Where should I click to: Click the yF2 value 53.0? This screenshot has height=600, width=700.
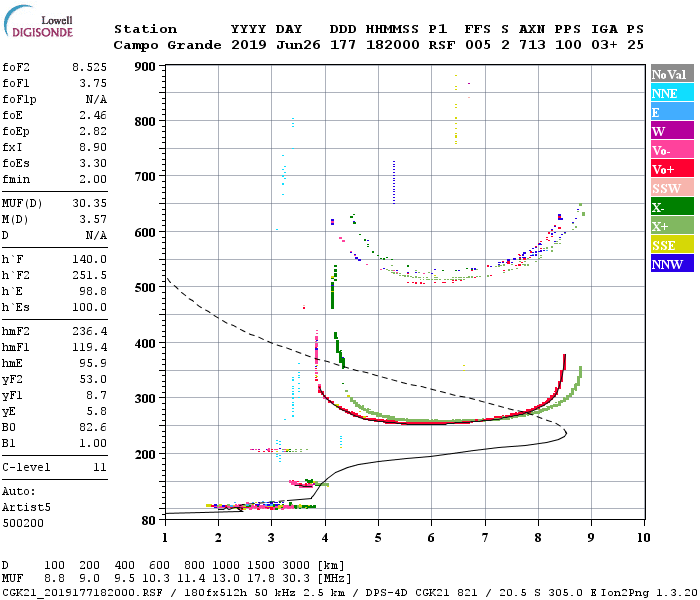coord(93,379)
